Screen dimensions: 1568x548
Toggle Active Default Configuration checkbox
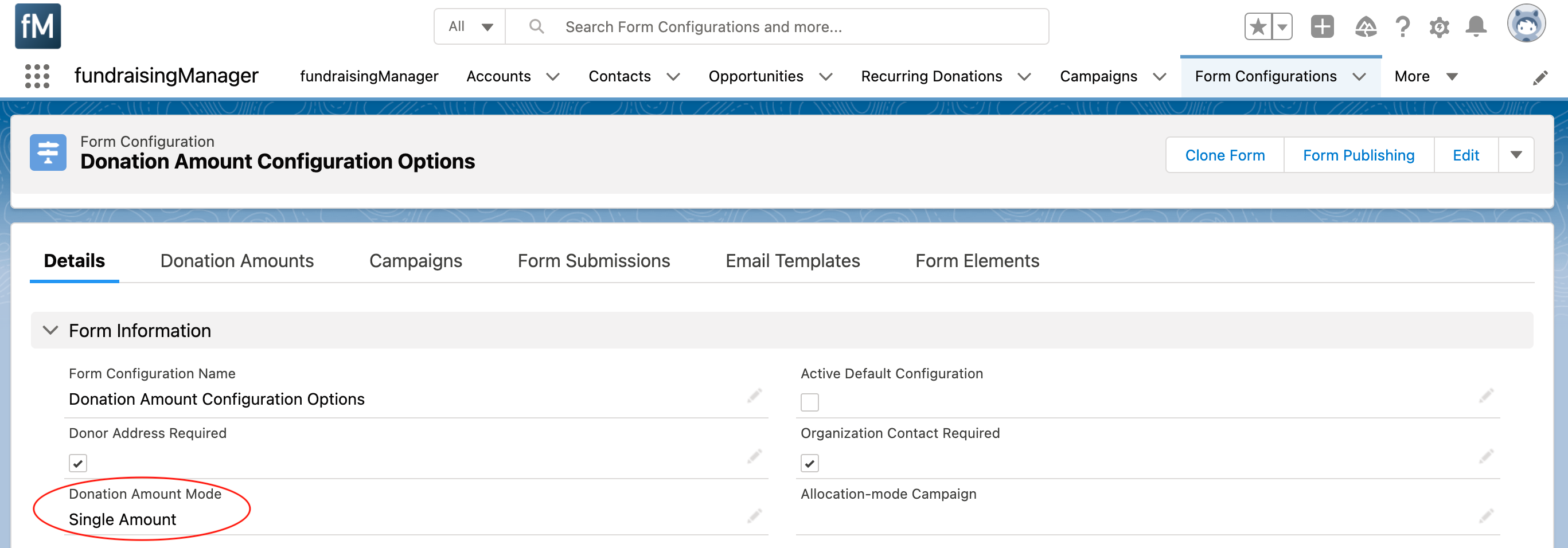pos(809,402)
